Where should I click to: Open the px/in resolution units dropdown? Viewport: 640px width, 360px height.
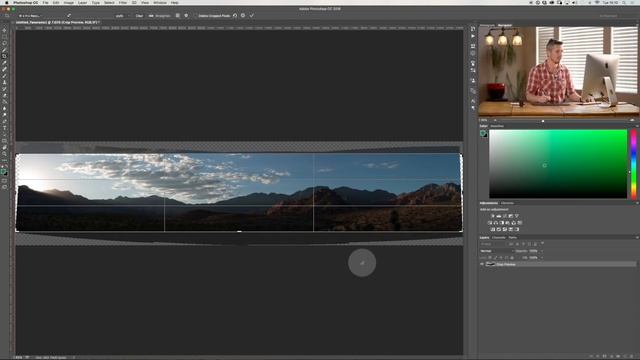tap(123, 16)
